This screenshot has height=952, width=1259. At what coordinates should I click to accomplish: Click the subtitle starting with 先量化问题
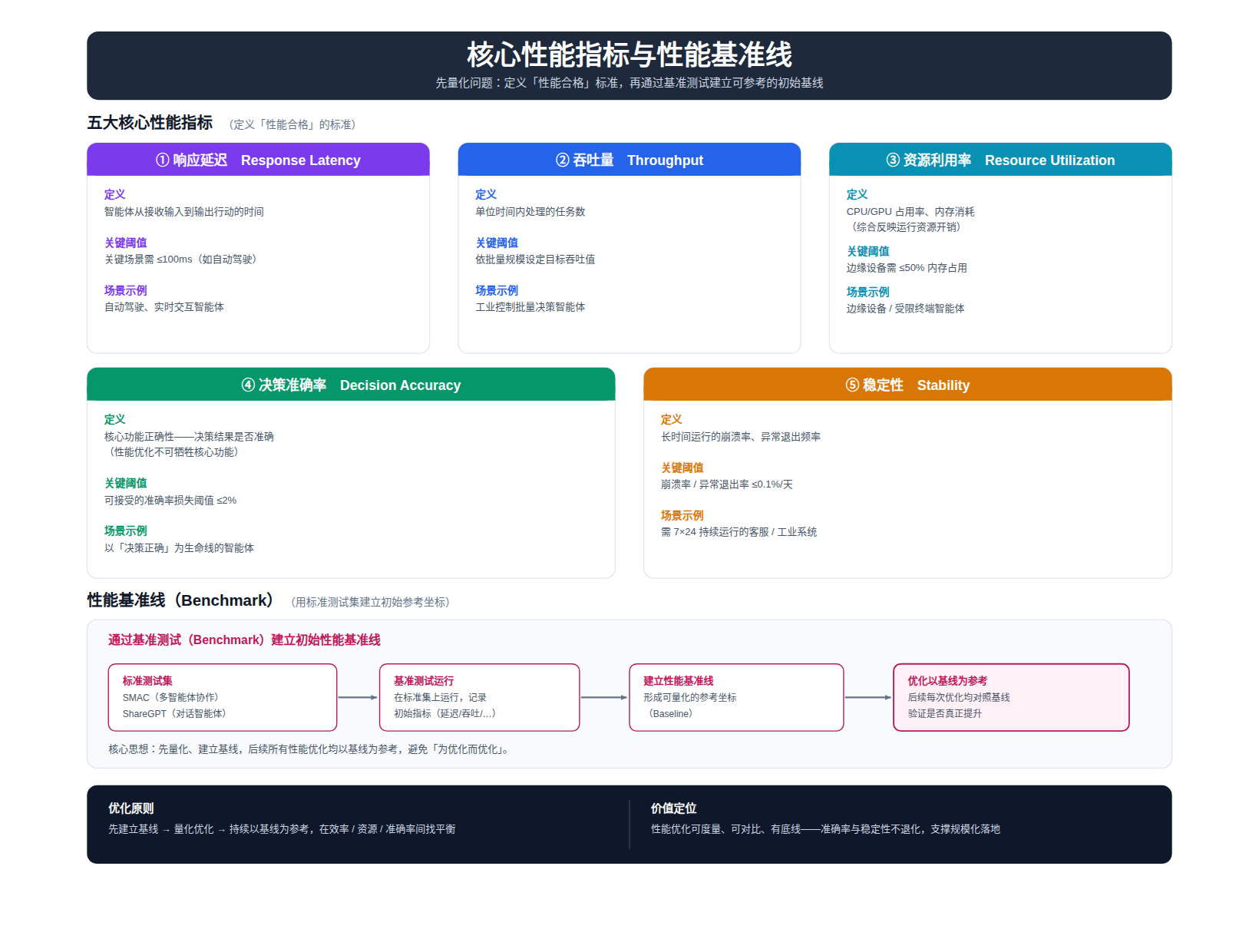coord(629,83)
